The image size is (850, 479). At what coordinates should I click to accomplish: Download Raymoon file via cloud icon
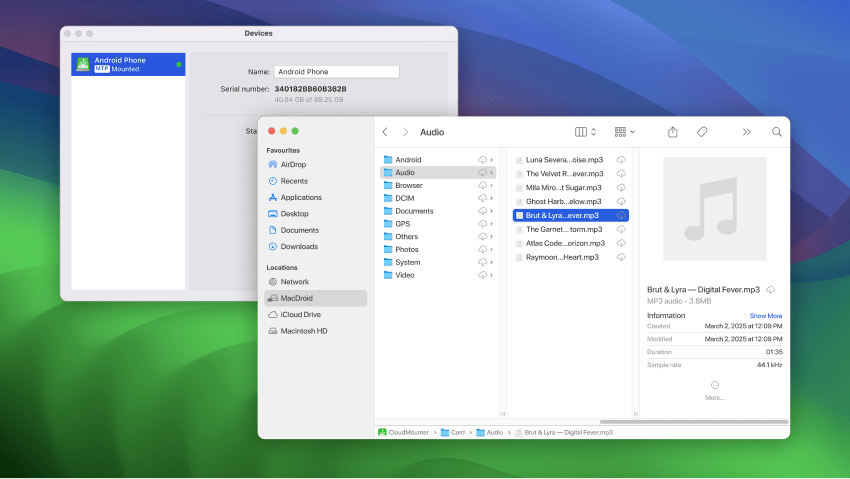point(621,257)
